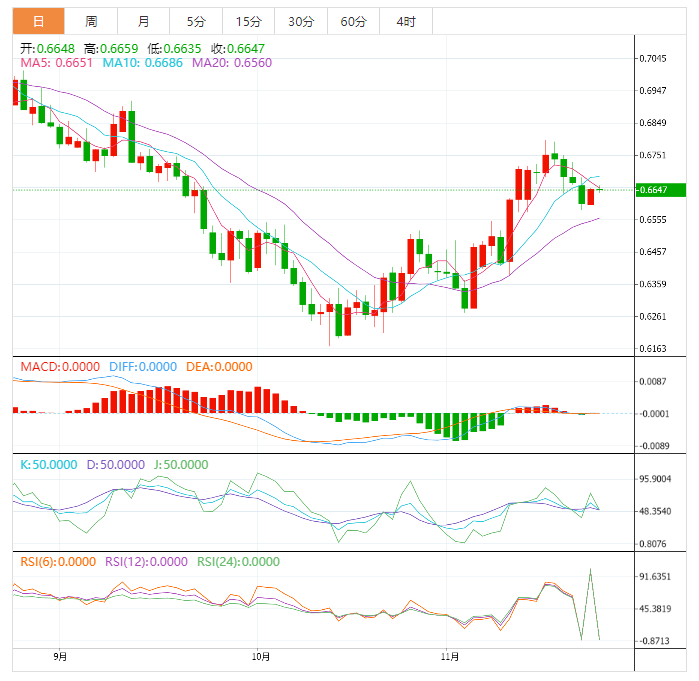This screenshot has width=699, height=681.
Task: Open the 月 (monthly) chart tab
Action: [x=144, y=21]
